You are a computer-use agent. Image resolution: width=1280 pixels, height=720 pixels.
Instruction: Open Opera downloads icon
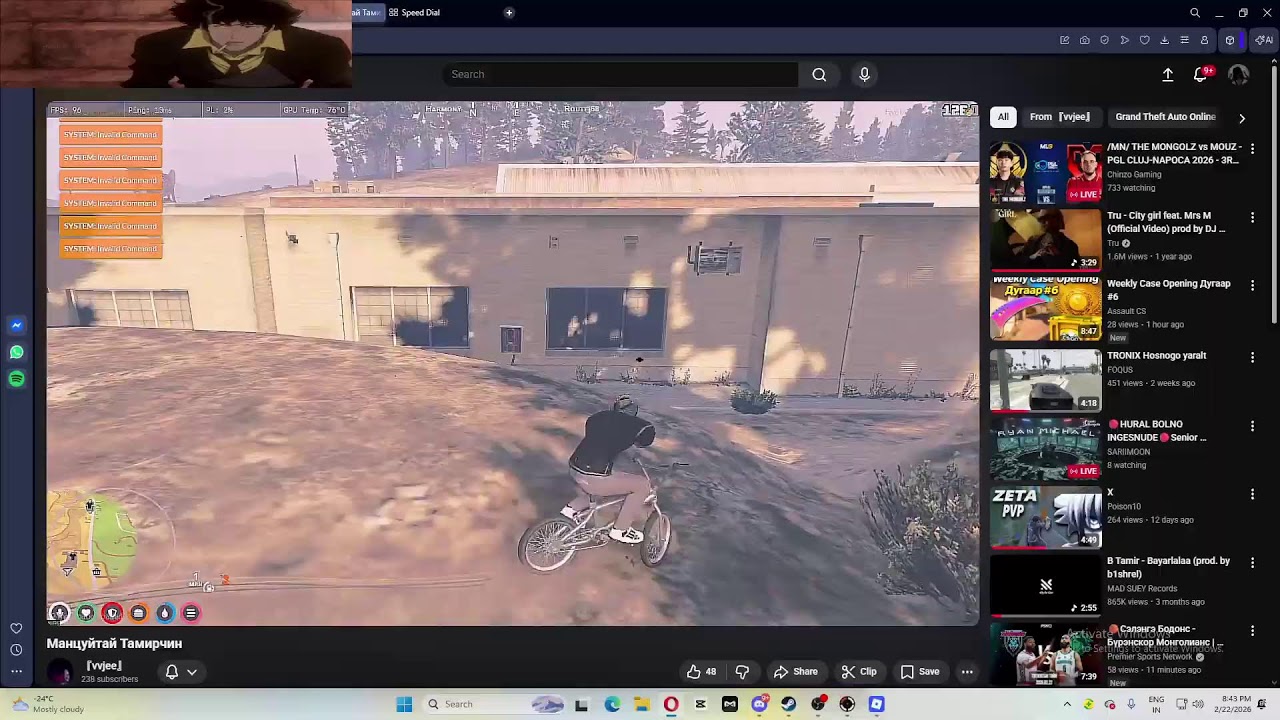(1165, 40)
